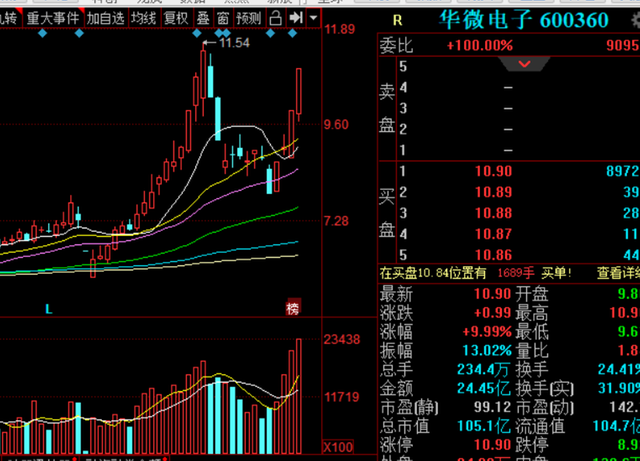This screenshot has width=640, height=461.
Task: Expand order book with red chevron
Action: [524, 65]
